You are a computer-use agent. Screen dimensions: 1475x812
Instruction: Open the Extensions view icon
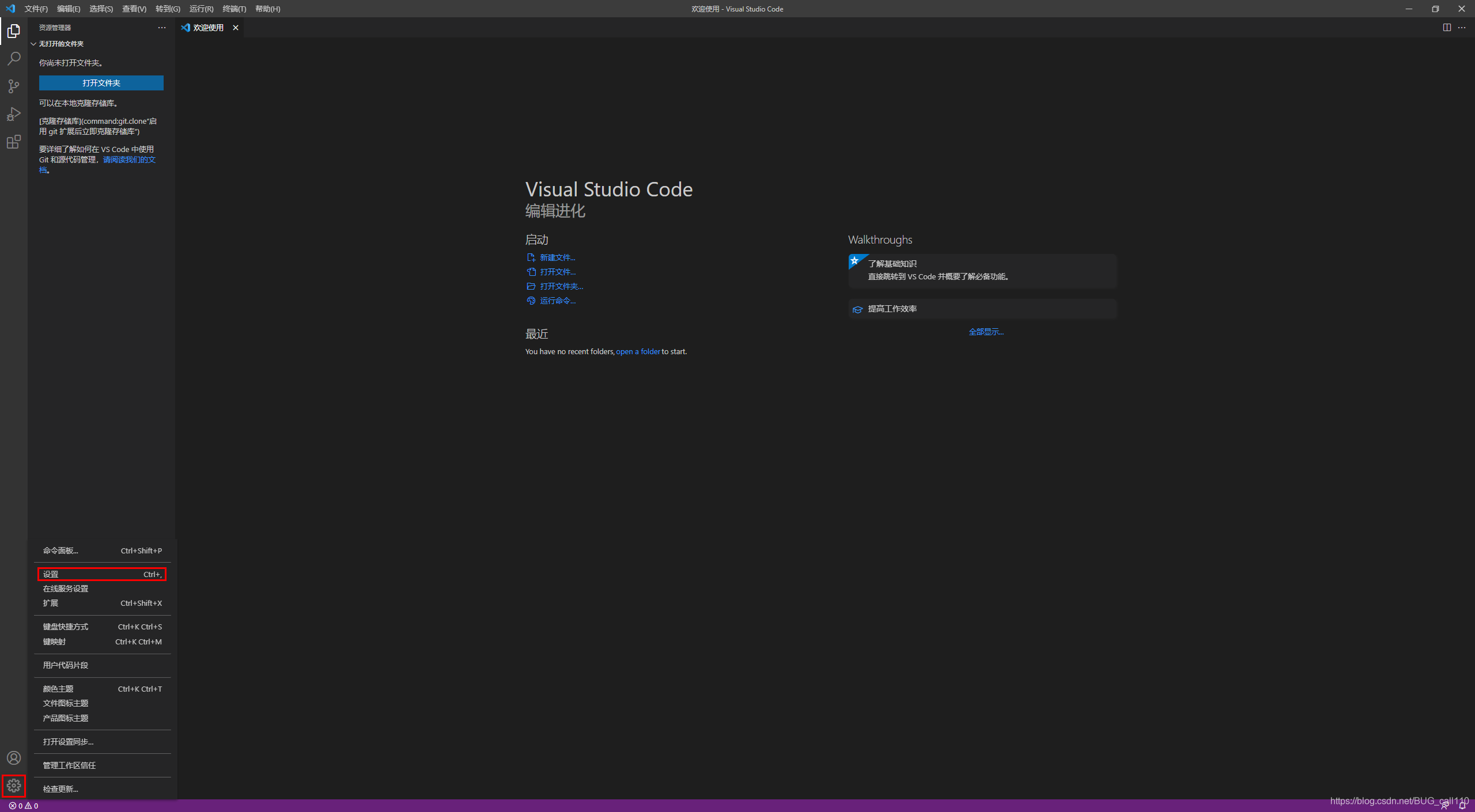(14, 142)
